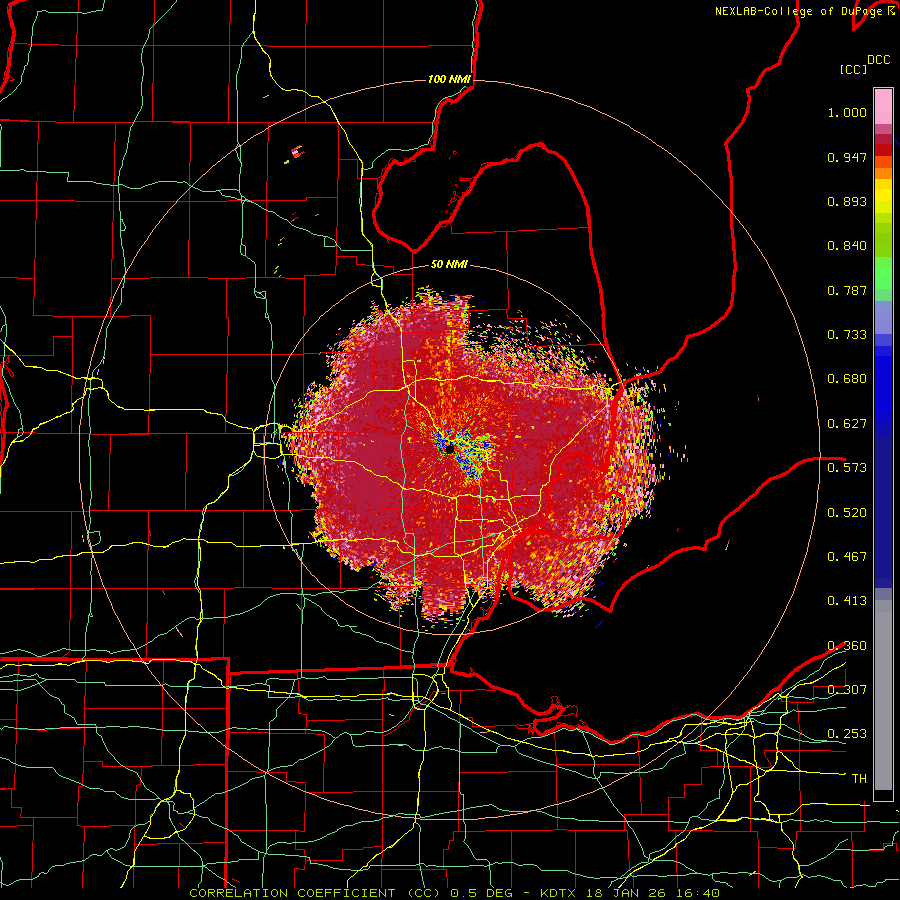Click the 0.733 scale value

click(847, 335)
